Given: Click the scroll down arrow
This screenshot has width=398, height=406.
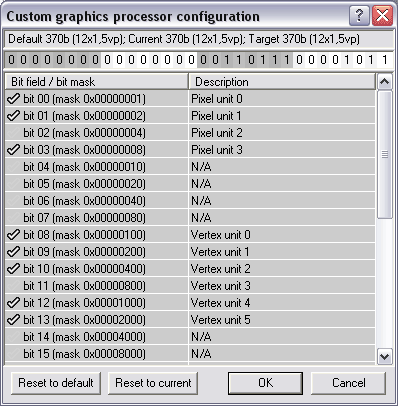Looking at the screenshot, I should (x=385, y=357).
